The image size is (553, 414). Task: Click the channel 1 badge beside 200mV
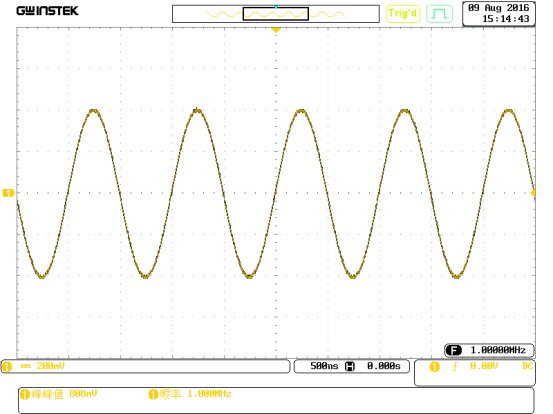pyautogui.click(x=7, y=366)
